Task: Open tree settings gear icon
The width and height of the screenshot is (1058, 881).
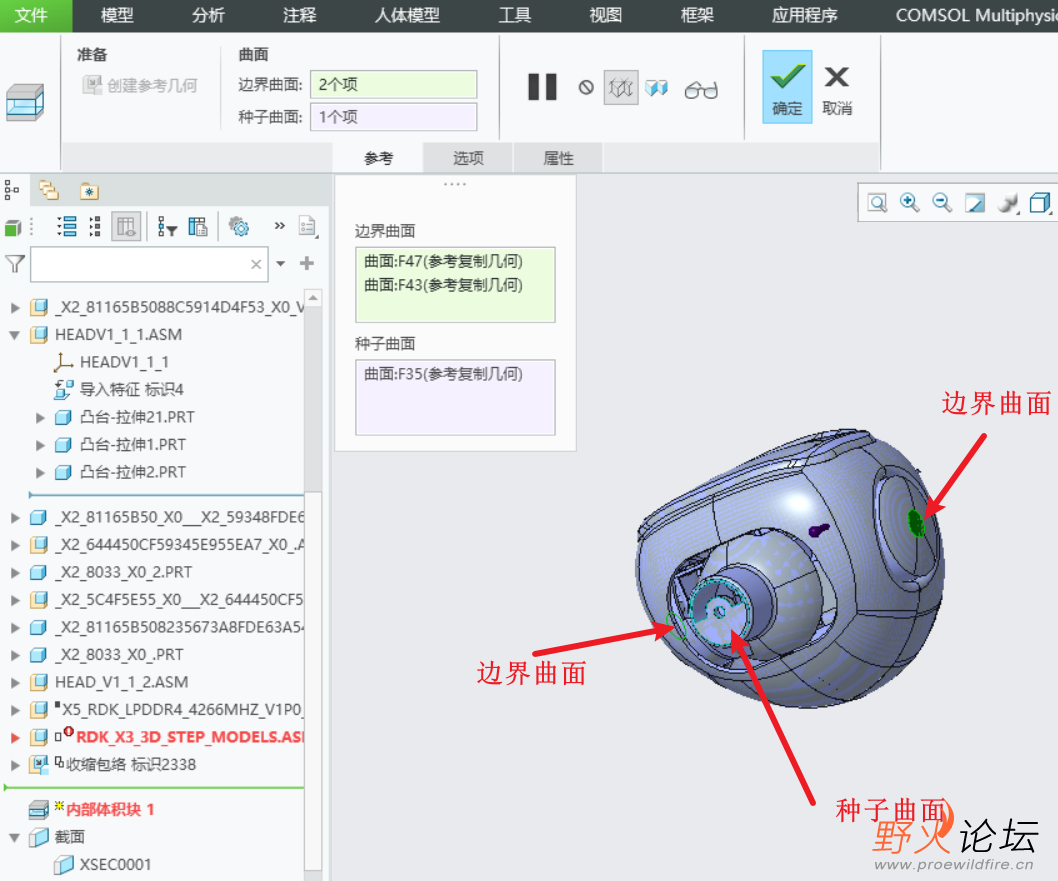Action: tap(239, 226)
